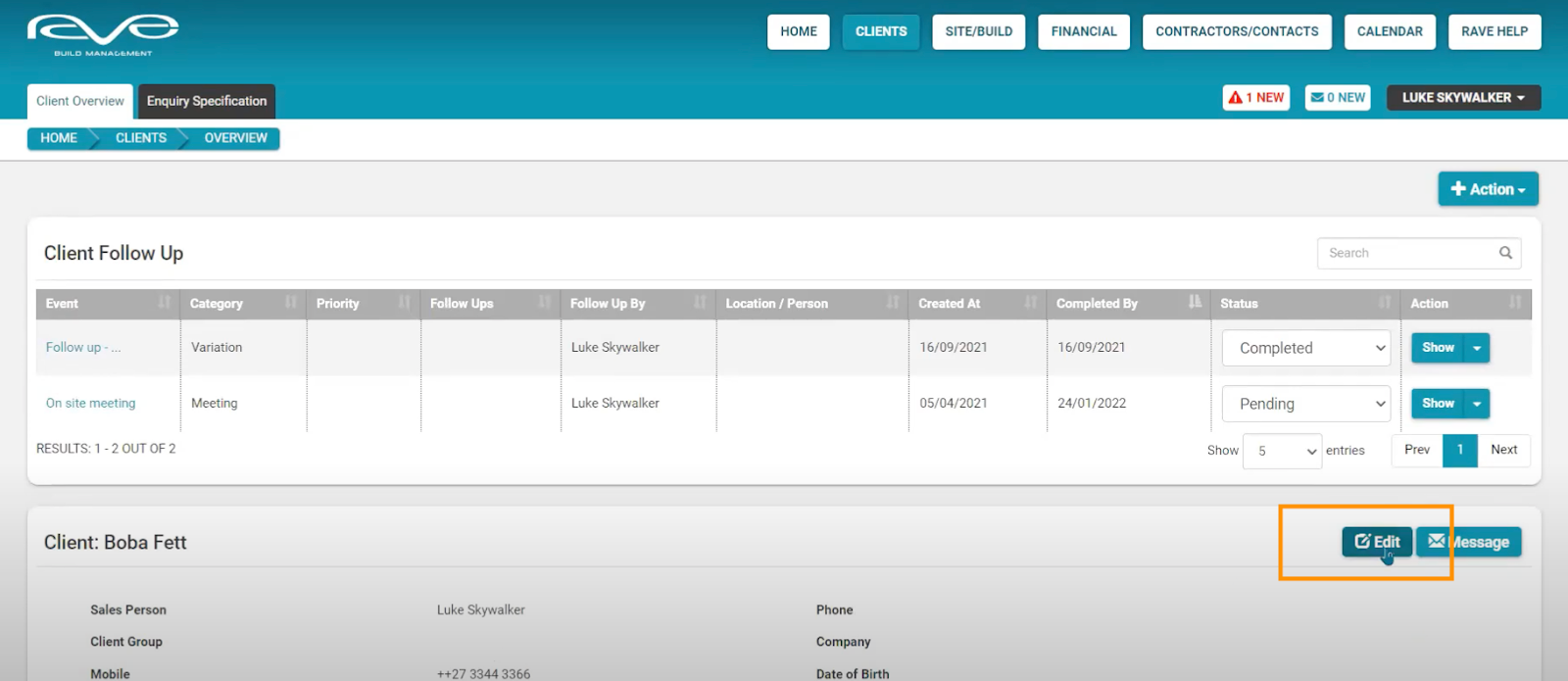Open the entries count dropdown
The height and width of the screenshot is (681, 1568).
(1282, 451)
